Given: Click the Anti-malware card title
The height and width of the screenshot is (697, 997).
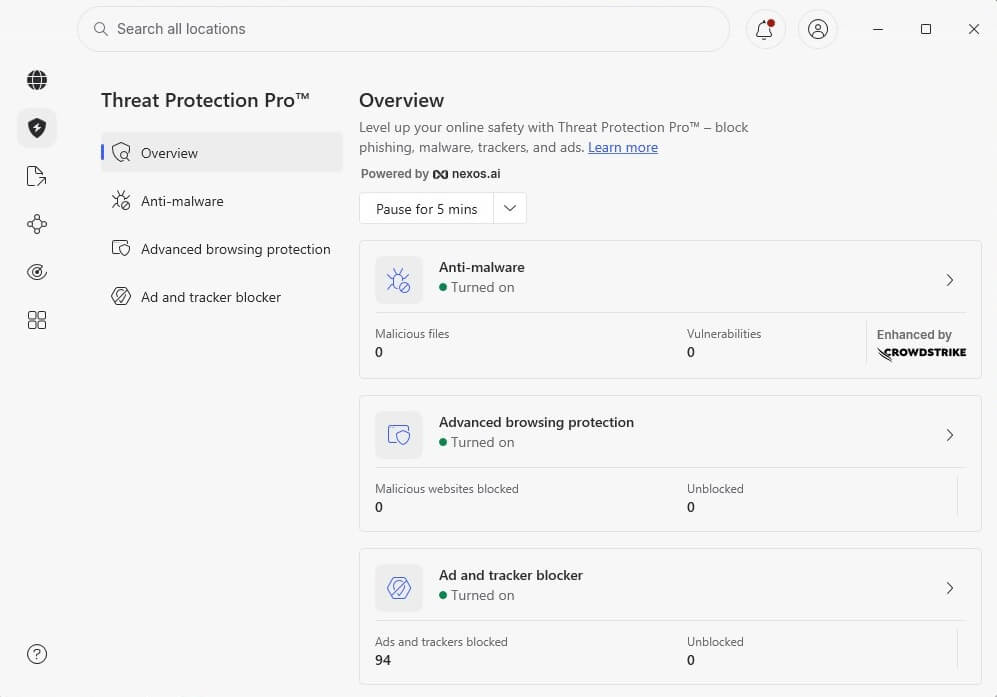Looking at the screenshot, I should pyautogui.click(x=481, y=267).
